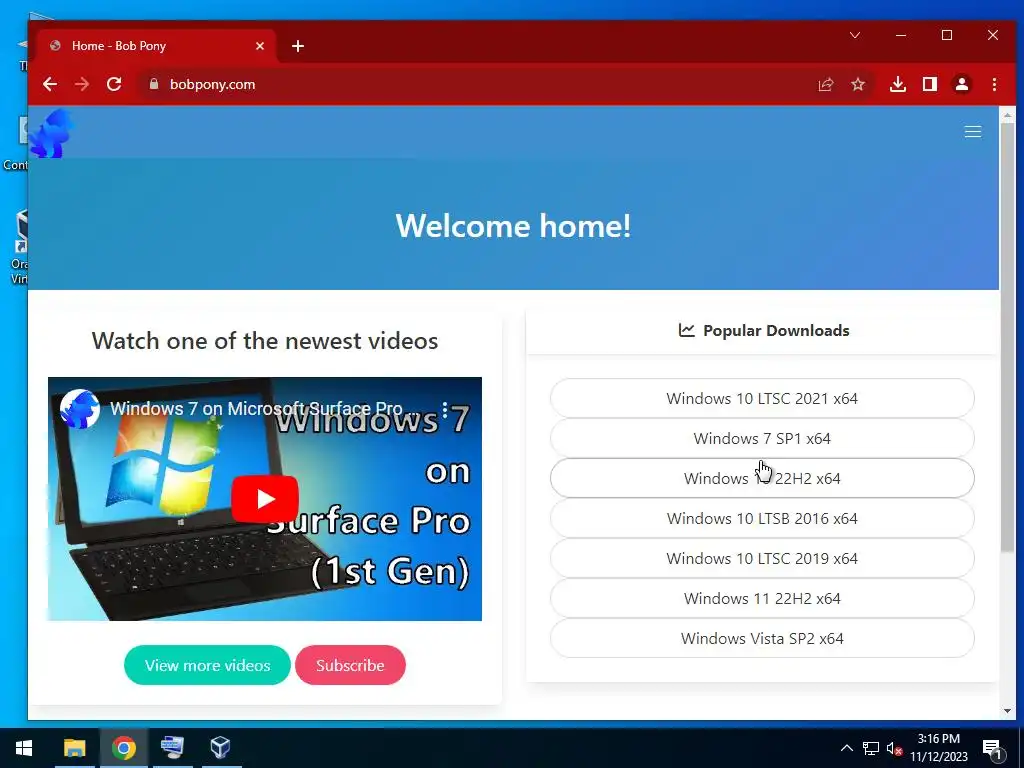The height and width of the screenshot is (768, 1024).
Task: Open Chrome three-dot menu
Action: click(994, 84)
